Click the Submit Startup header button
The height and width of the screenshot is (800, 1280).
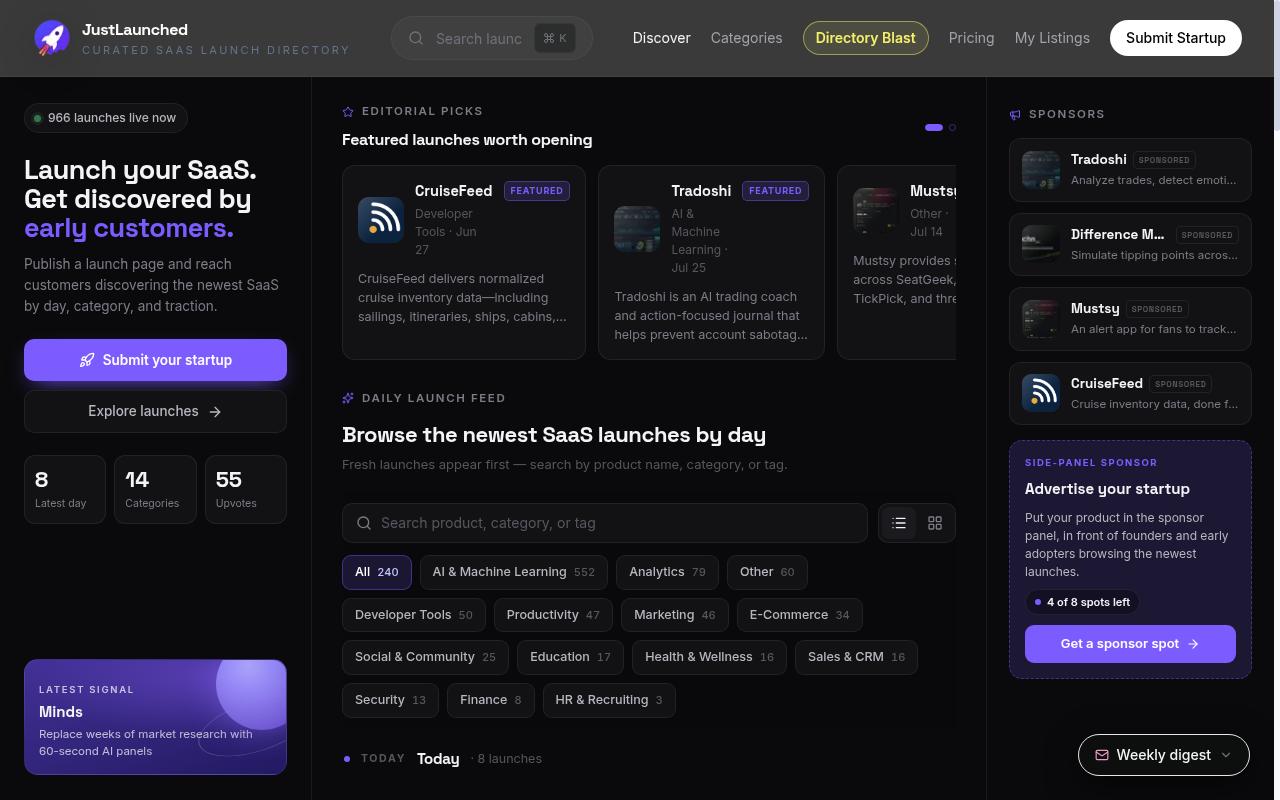[1176, 38]
